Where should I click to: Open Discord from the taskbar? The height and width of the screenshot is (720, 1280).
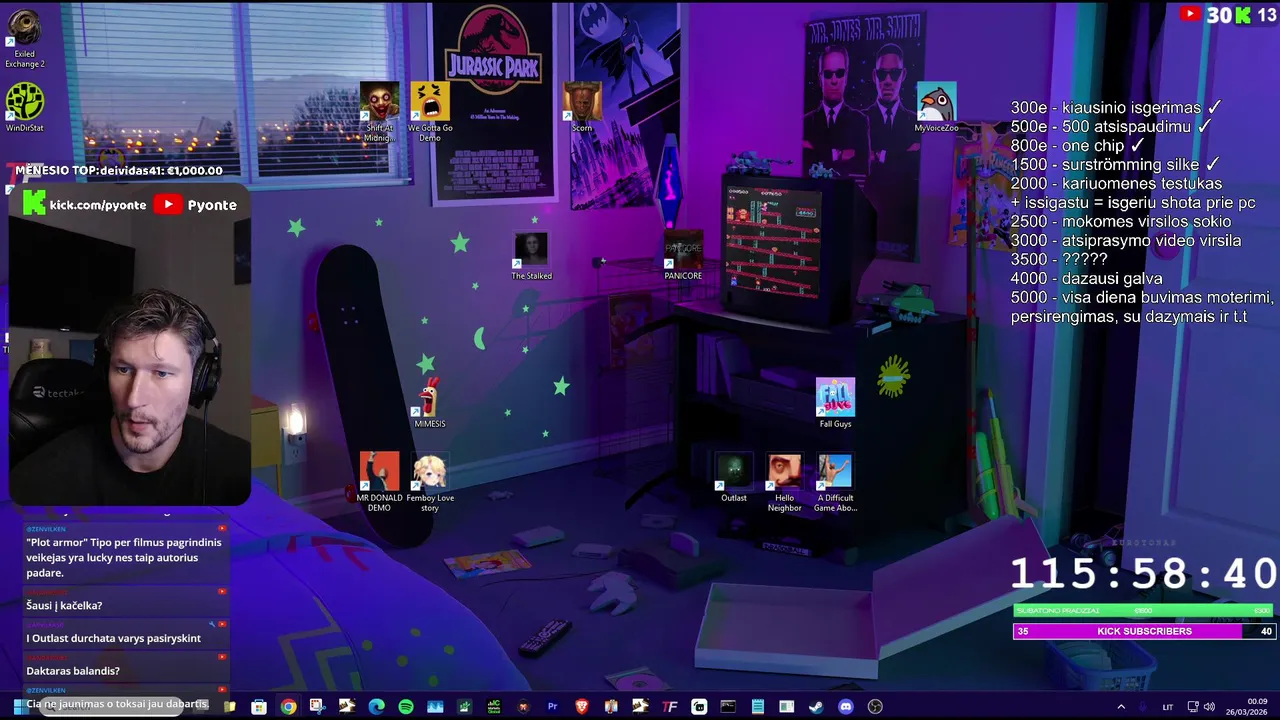846,707
